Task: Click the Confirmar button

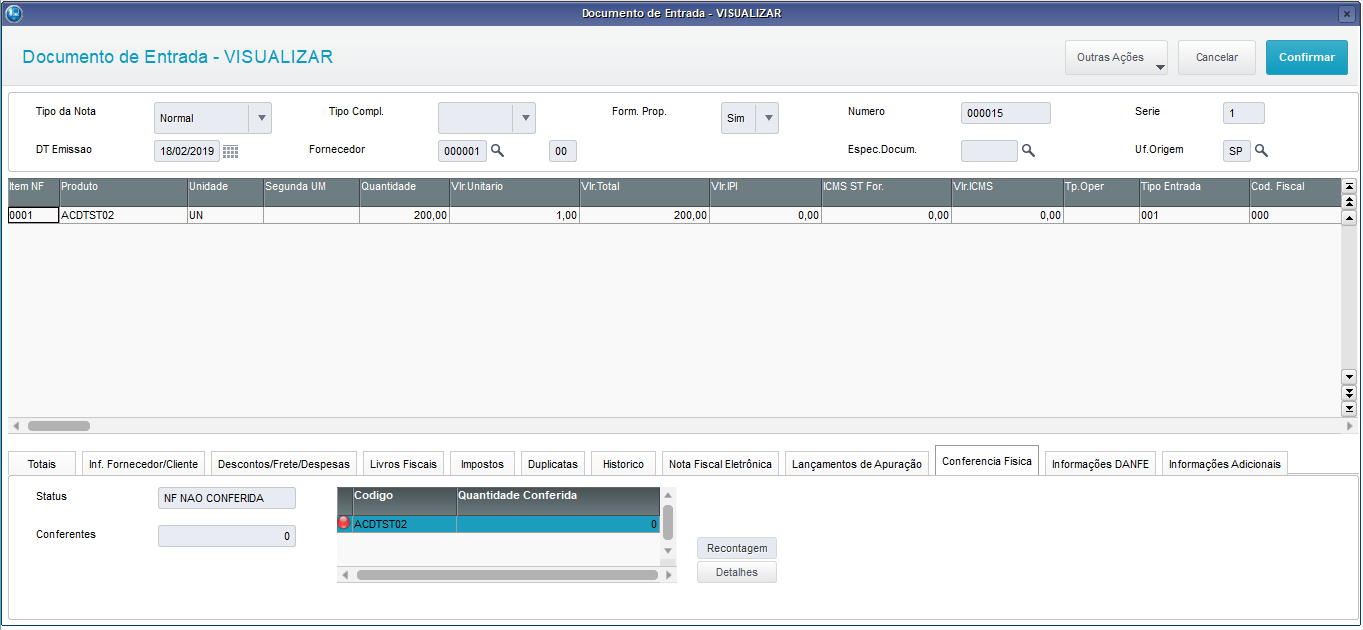Action: [1307, 58]
